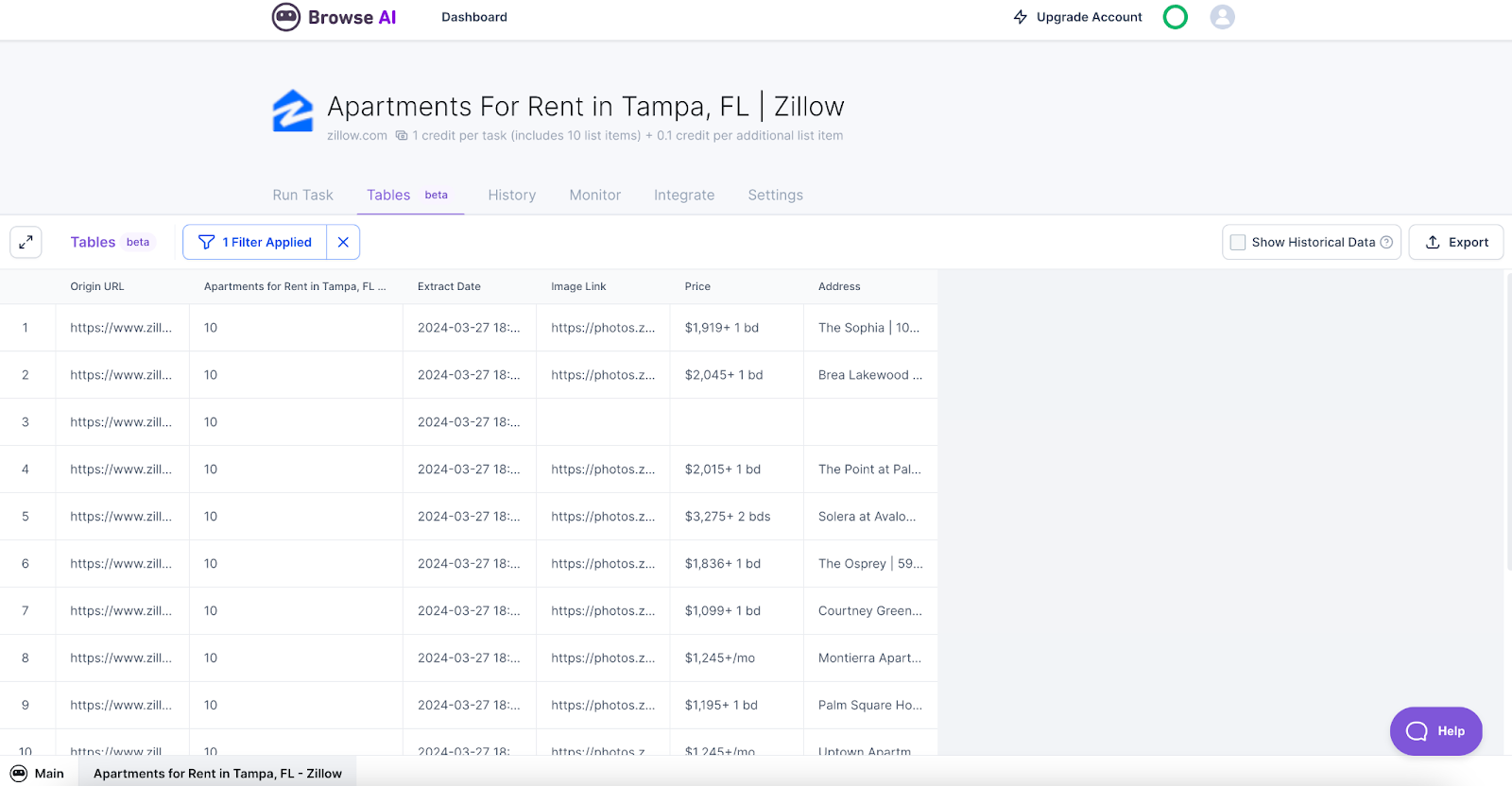The width and height of the screenshot is (1512, 786).
Task: Click the help icon beside Show Historical Data
Action: 1386,242
